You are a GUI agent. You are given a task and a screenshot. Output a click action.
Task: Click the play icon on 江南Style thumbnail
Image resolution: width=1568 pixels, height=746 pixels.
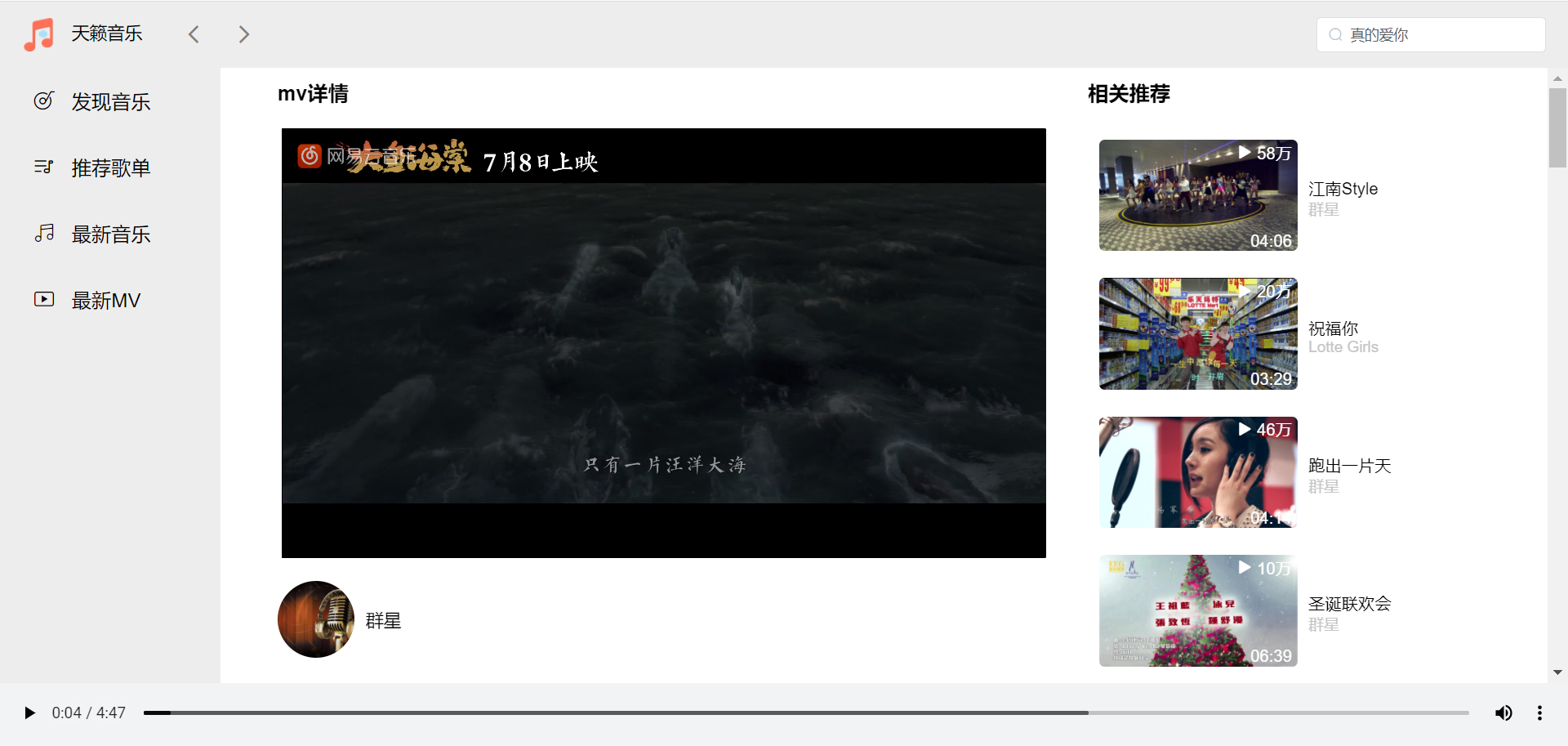click(x=1245, y=153)
